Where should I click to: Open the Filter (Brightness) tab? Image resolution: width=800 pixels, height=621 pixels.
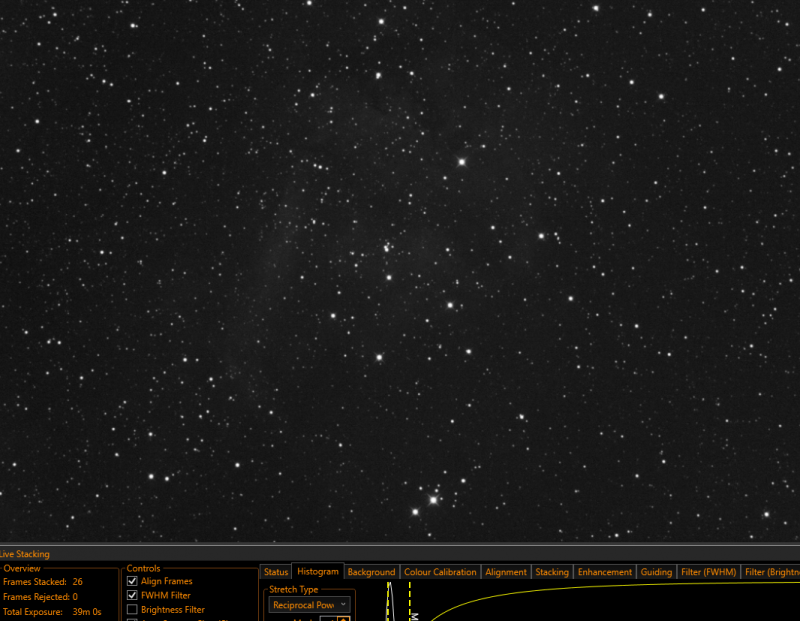coord(770,572)
